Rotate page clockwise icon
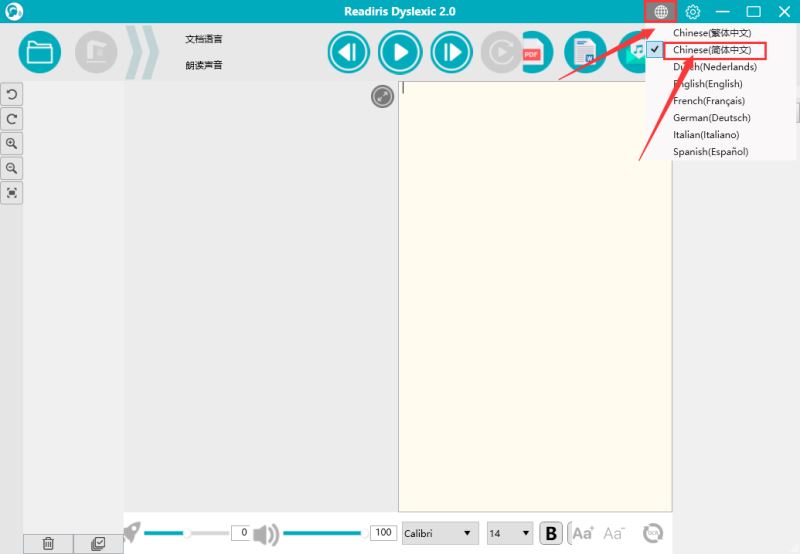The image size is (800, 554). (11, 119)
